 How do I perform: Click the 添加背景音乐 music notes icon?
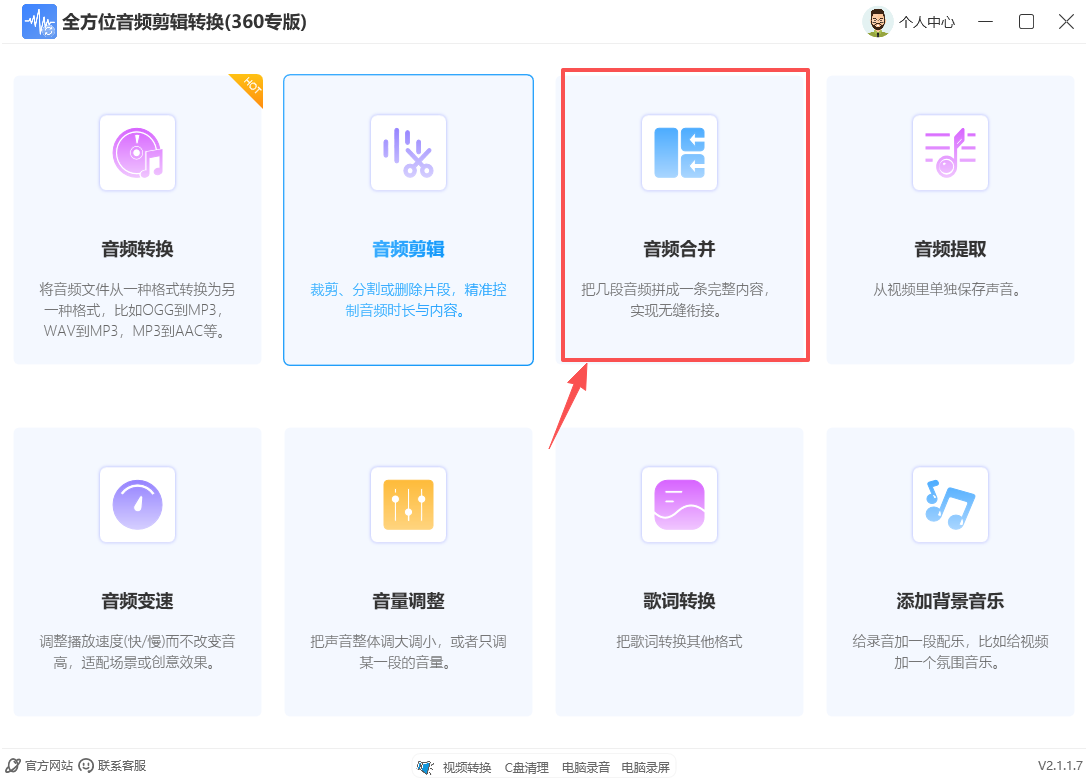pyautogui.click(x=950, y=505)
